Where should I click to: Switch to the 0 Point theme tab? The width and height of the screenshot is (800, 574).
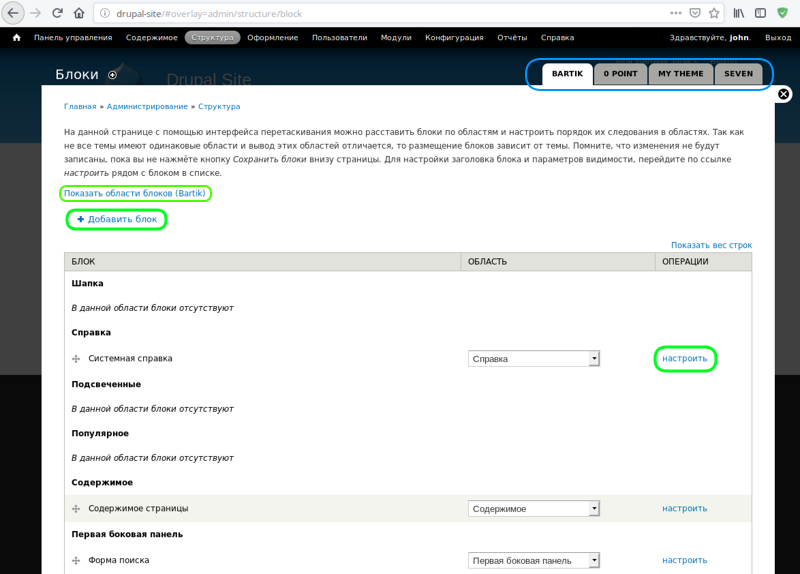pyautogui.click(x=620, y=74)
